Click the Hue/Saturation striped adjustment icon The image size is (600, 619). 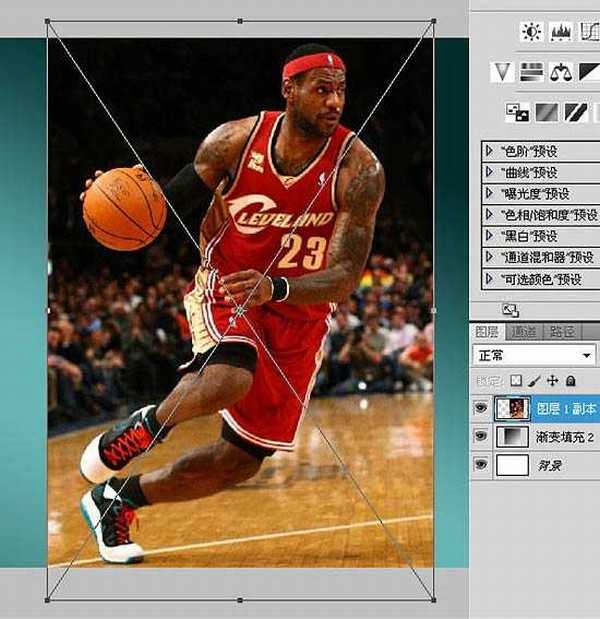click(x=531, y=72)
